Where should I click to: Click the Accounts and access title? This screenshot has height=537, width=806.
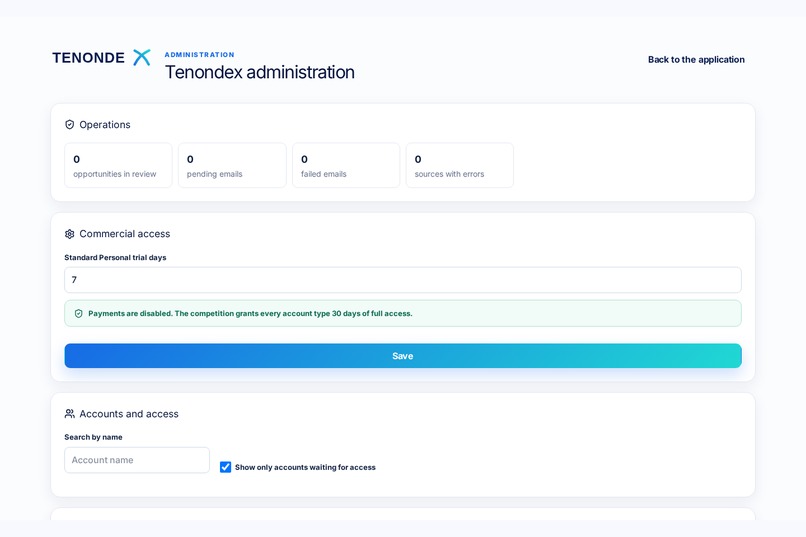129,414
